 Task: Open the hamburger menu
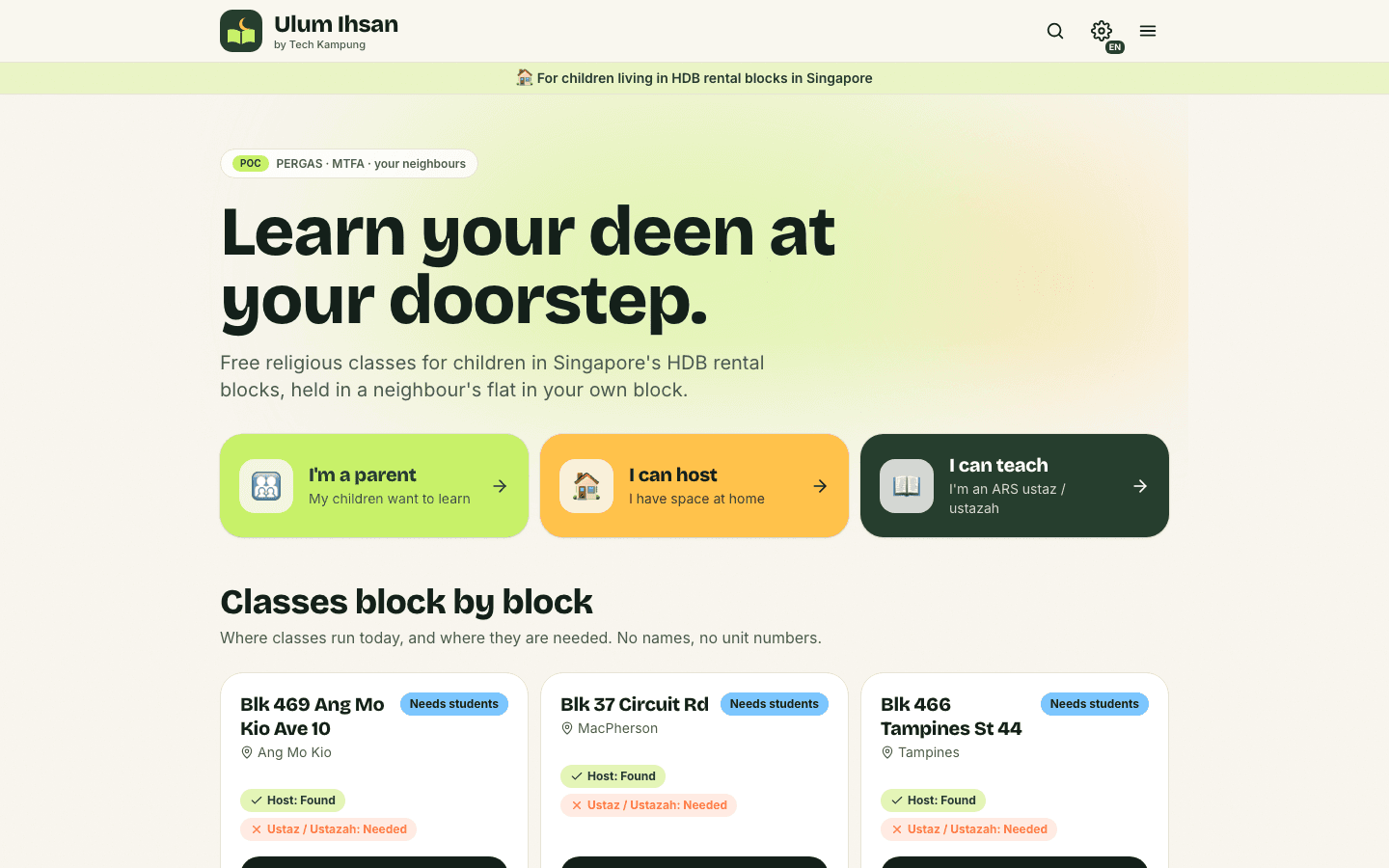point(1148,31)
